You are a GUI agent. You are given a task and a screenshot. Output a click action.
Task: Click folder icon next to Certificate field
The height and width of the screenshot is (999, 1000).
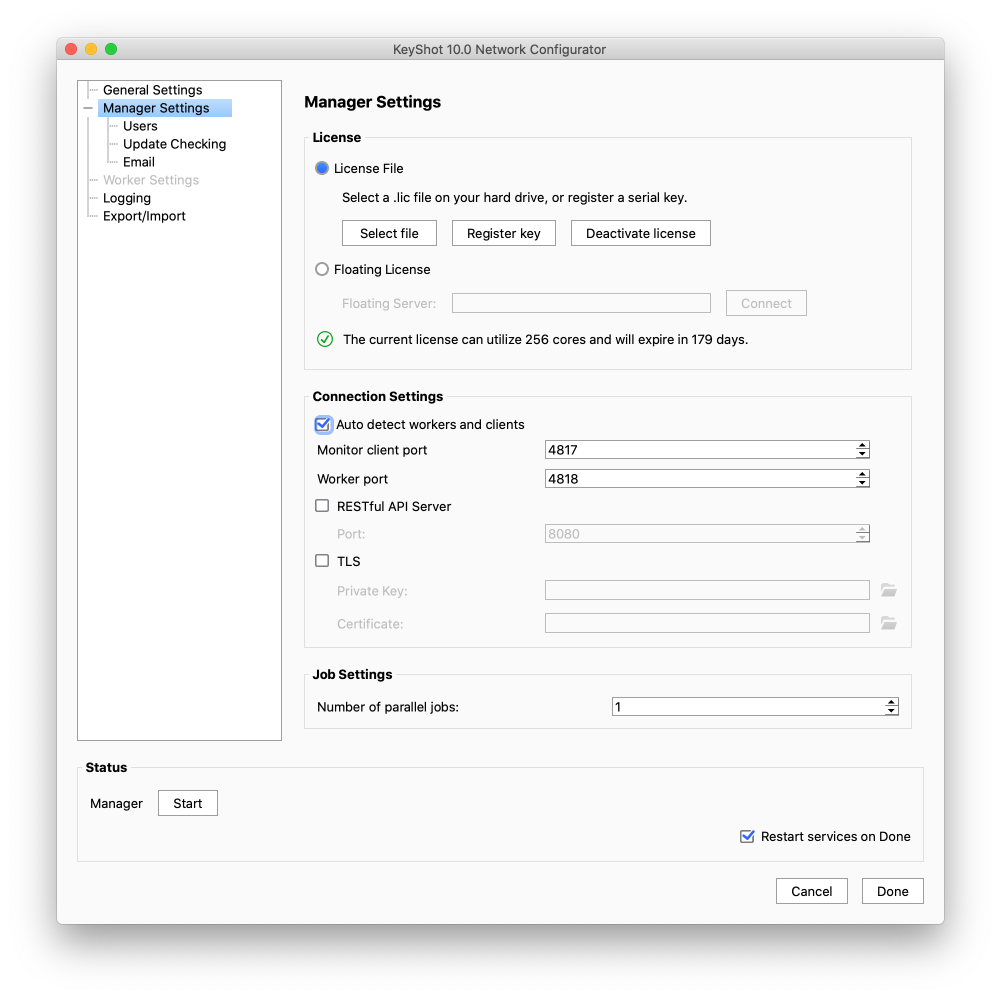(888, 623)
